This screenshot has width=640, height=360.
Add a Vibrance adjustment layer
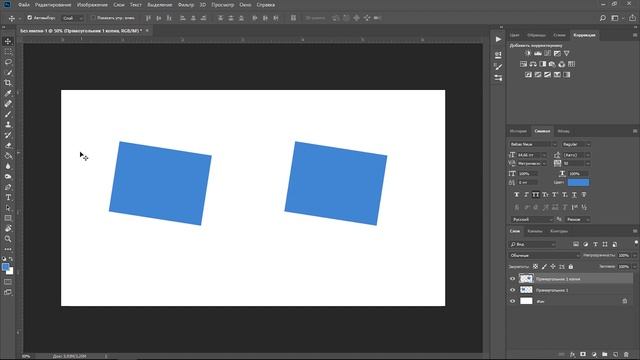coord(567,53)
